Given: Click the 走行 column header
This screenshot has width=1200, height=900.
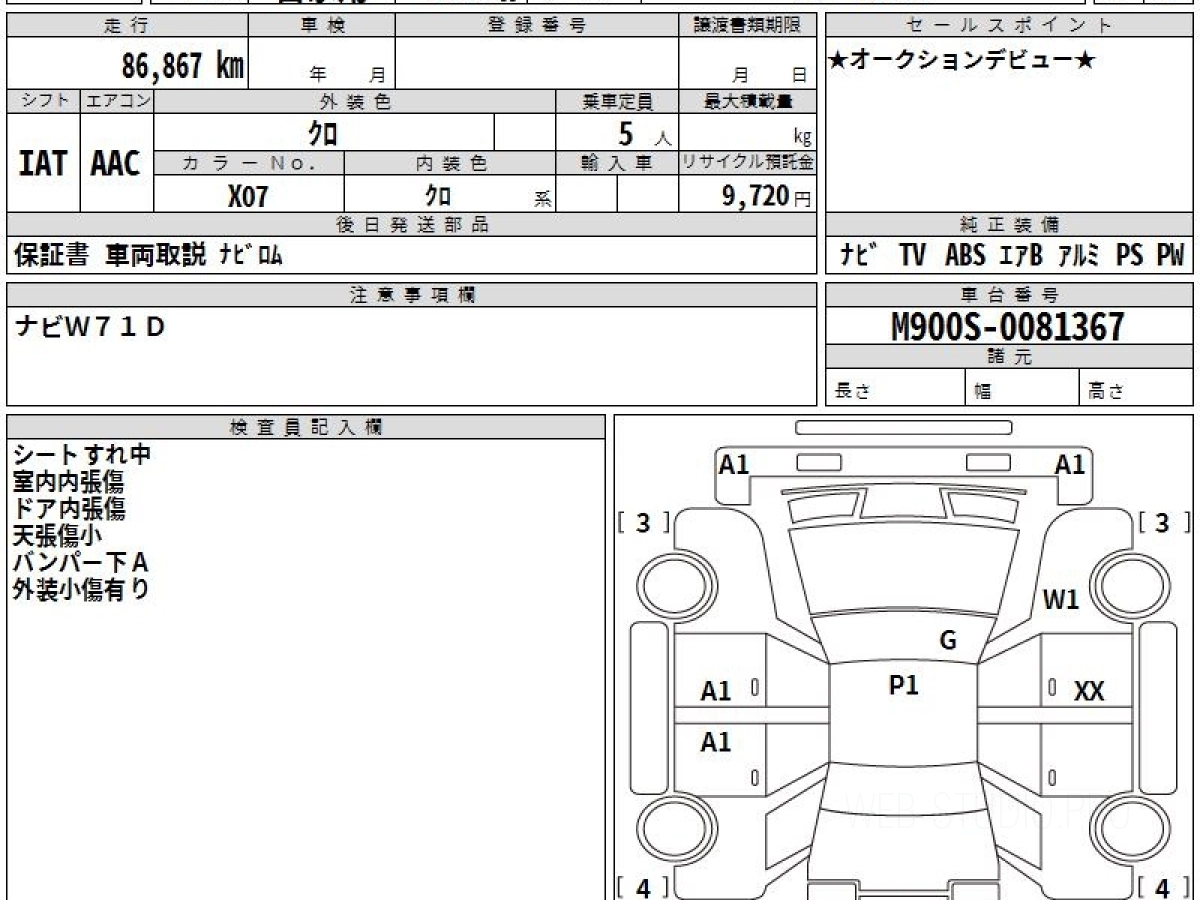Looking at the screenshot, I should tap(127, 26).
